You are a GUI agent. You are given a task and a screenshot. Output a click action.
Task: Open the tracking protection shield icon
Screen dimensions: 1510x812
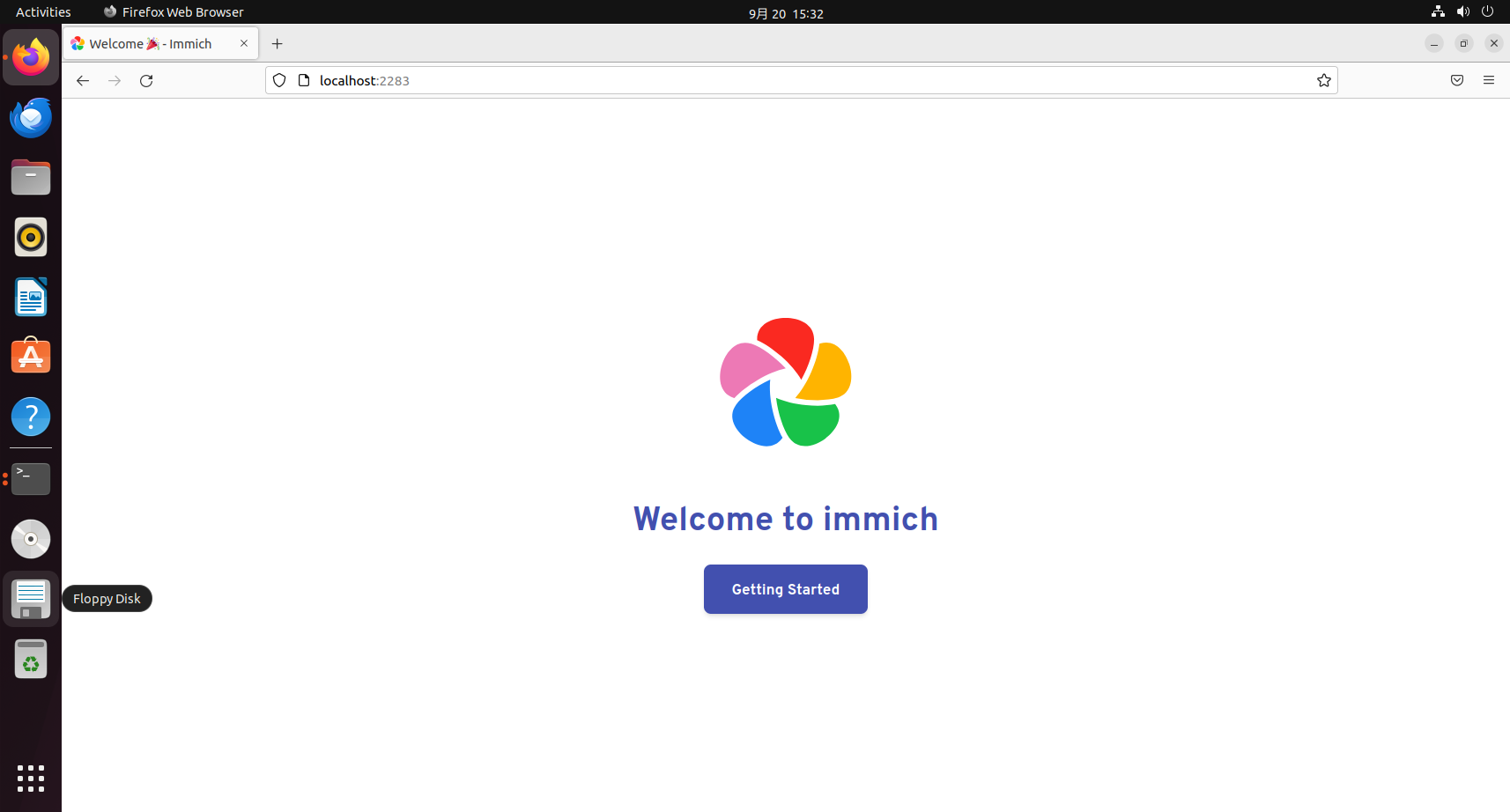pos(279,80)
